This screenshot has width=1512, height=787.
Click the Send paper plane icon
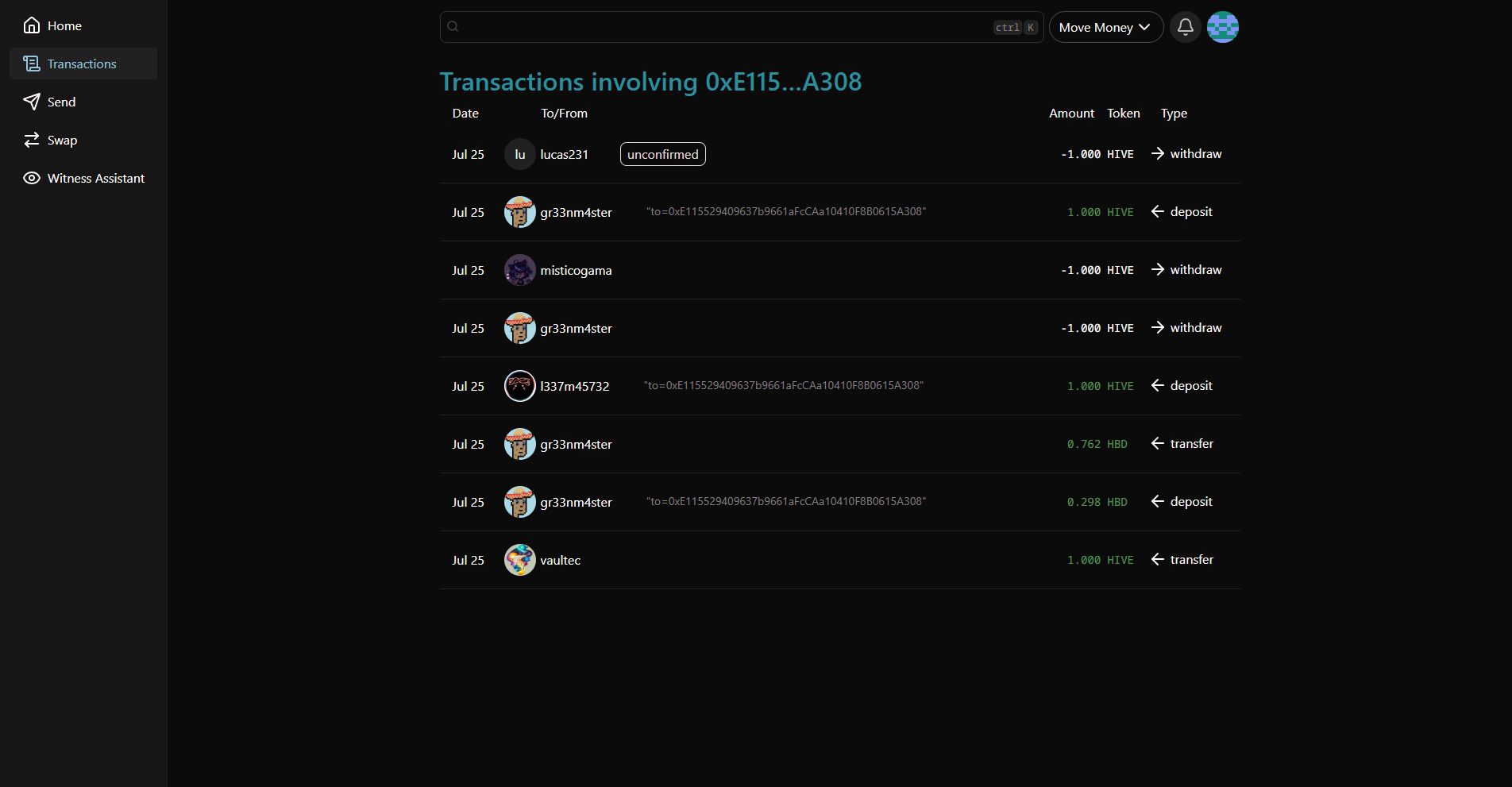tap(32, 102)
